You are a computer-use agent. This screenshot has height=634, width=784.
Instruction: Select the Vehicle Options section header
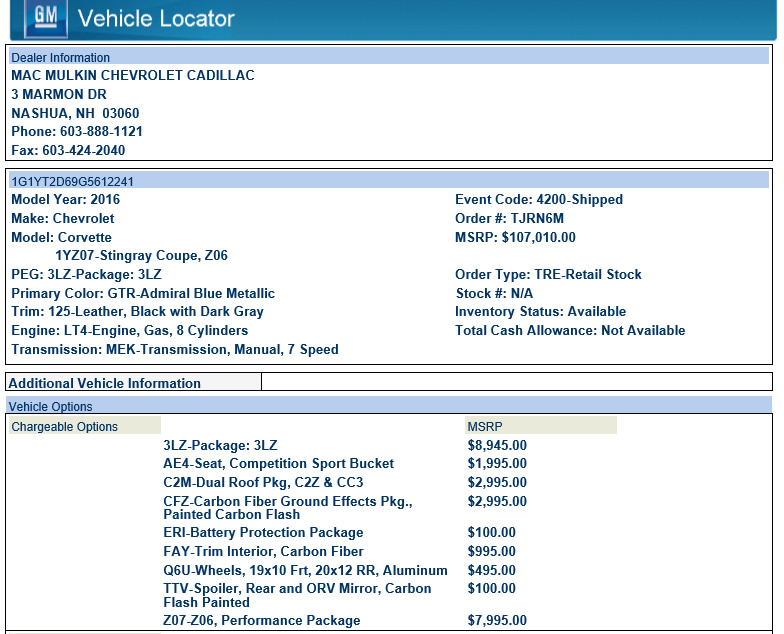pyautogui.click(x=389, y=406)
